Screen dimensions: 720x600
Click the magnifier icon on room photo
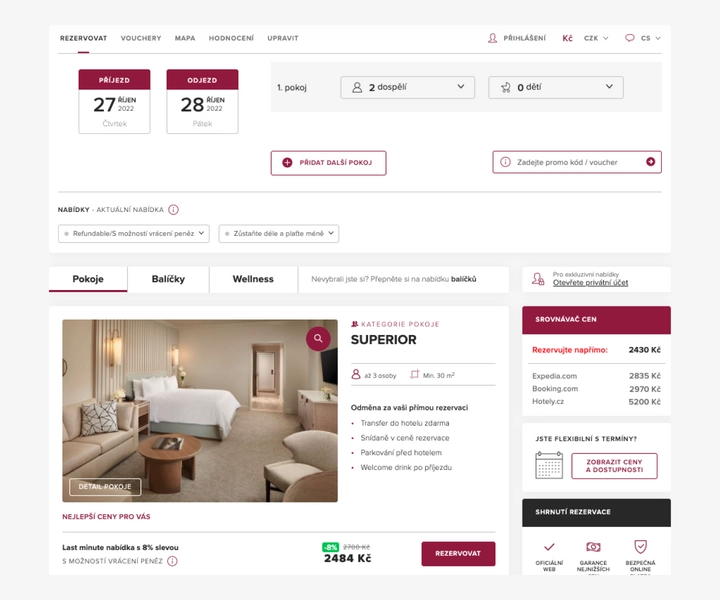coord(318,339)
